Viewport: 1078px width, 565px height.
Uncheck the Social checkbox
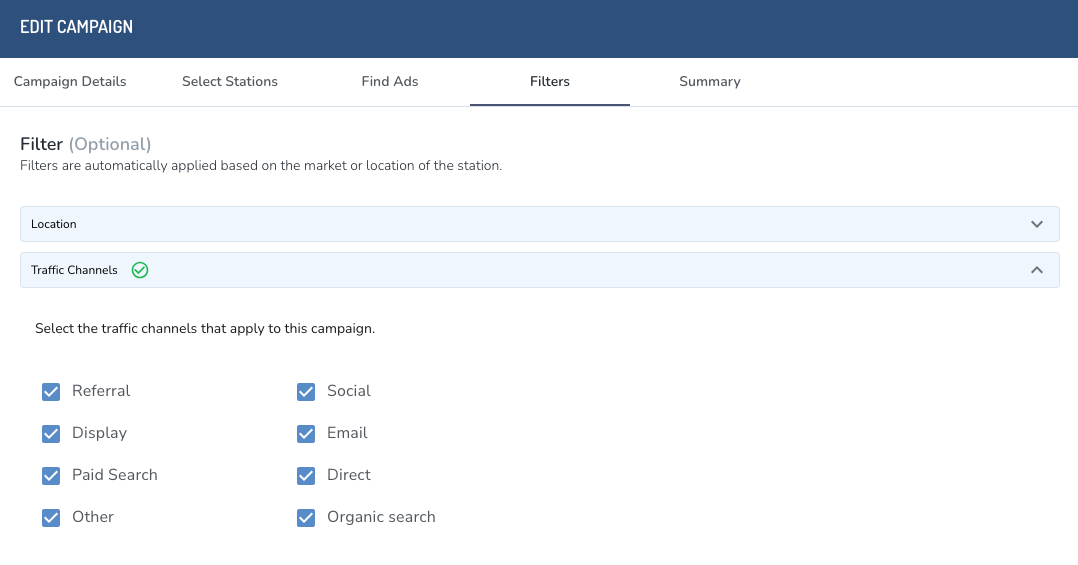(306, 392)
